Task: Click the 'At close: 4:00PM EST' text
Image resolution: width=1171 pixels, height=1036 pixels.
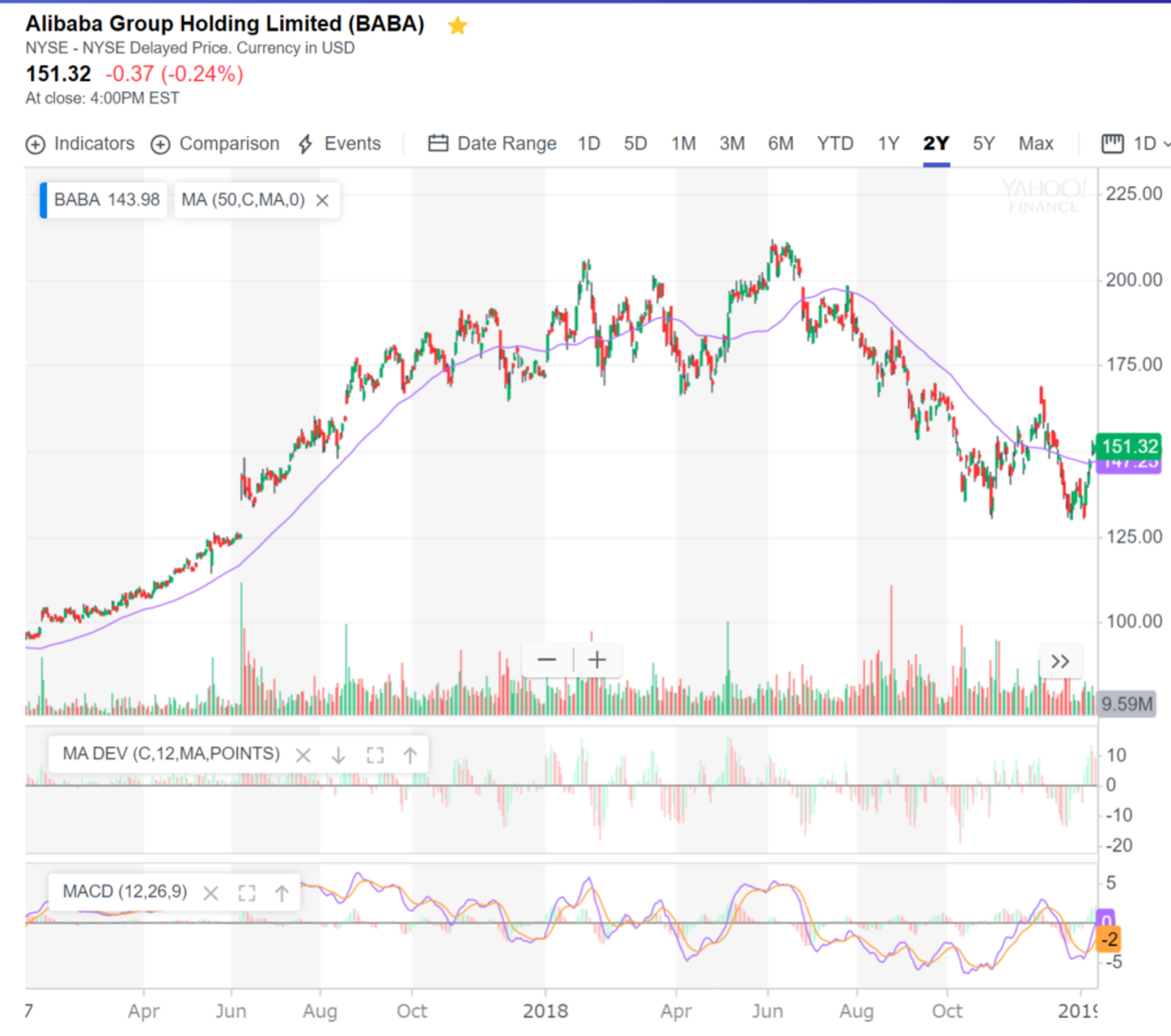Action: (103, 98)
